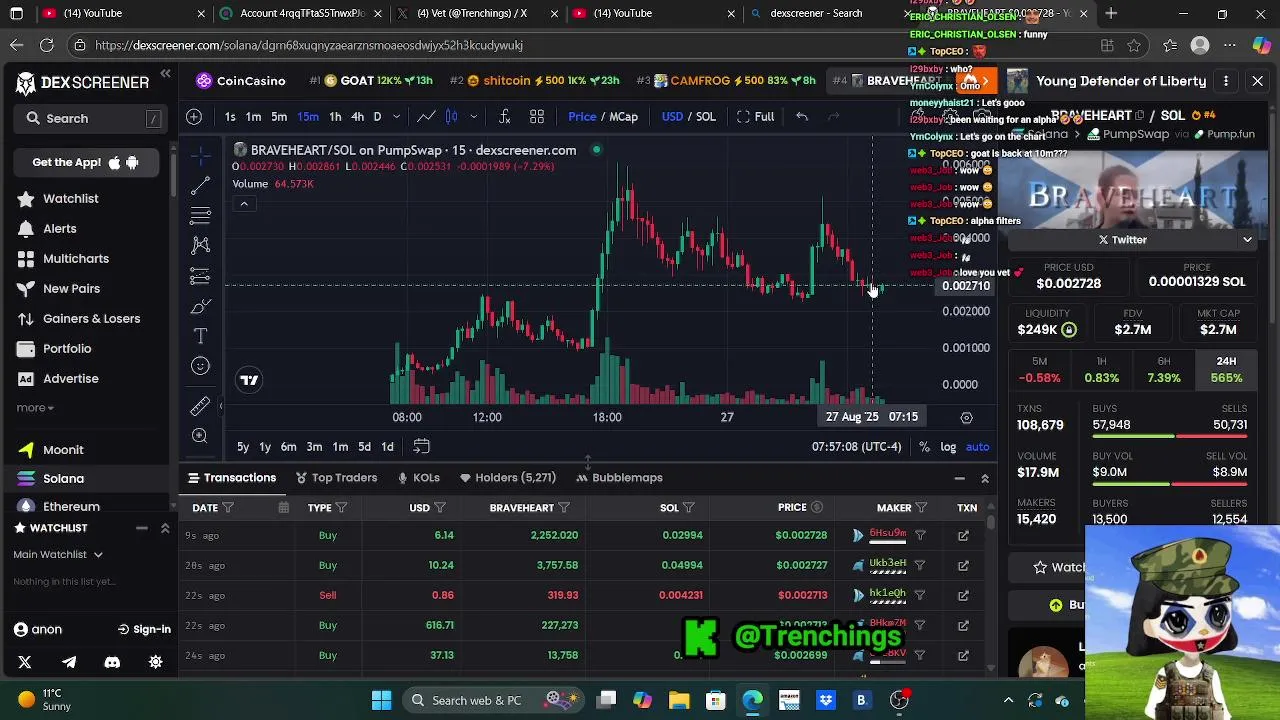Viewport: 1280px width, 720px height.
Task: Open DEX Screener X profile in sidebar
Action: (x=25, y=662)
